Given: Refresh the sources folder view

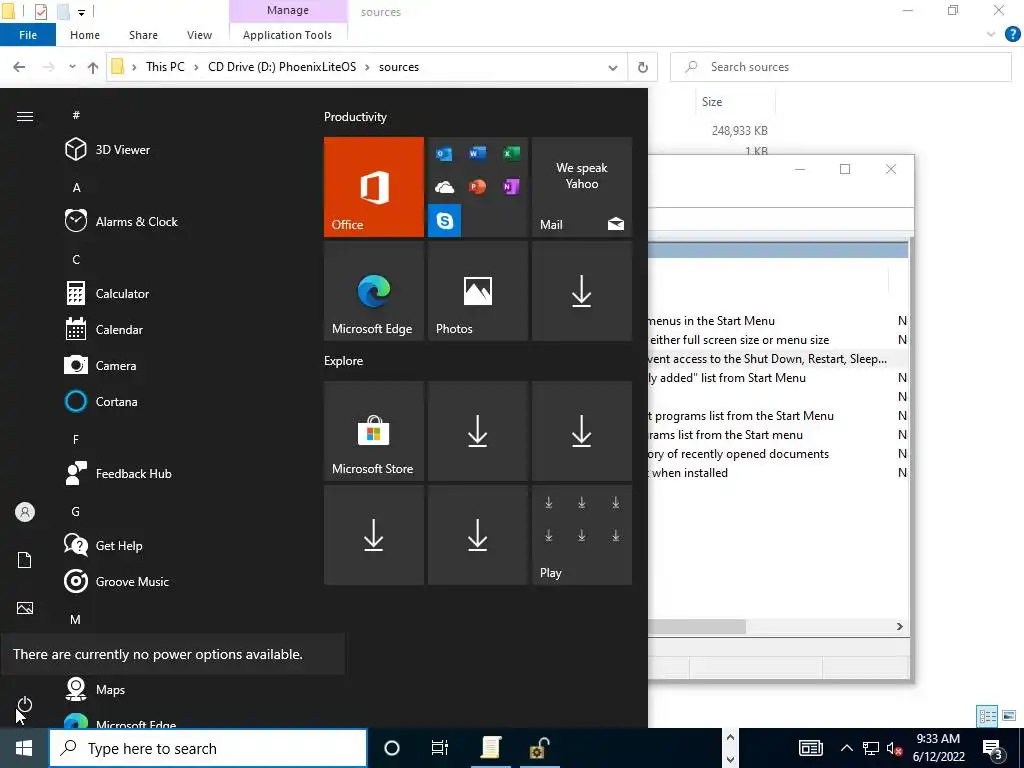Looking at the screenshot, I should coord(643,67).
